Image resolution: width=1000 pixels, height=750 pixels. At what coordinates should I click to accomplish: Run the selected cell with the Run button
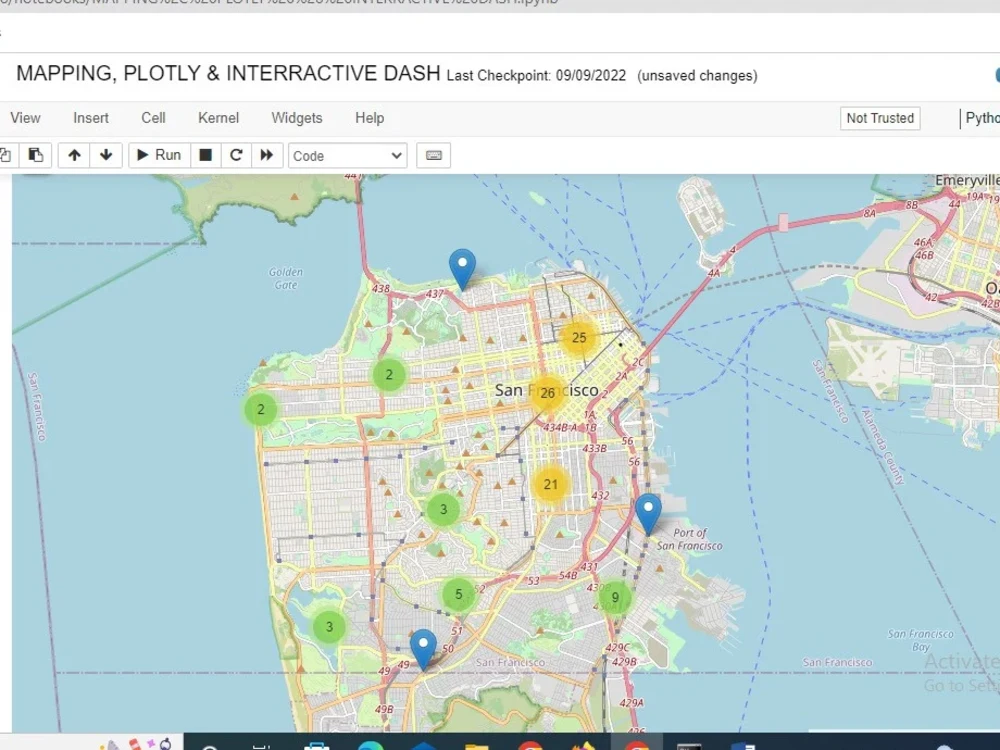click(158, 155)
